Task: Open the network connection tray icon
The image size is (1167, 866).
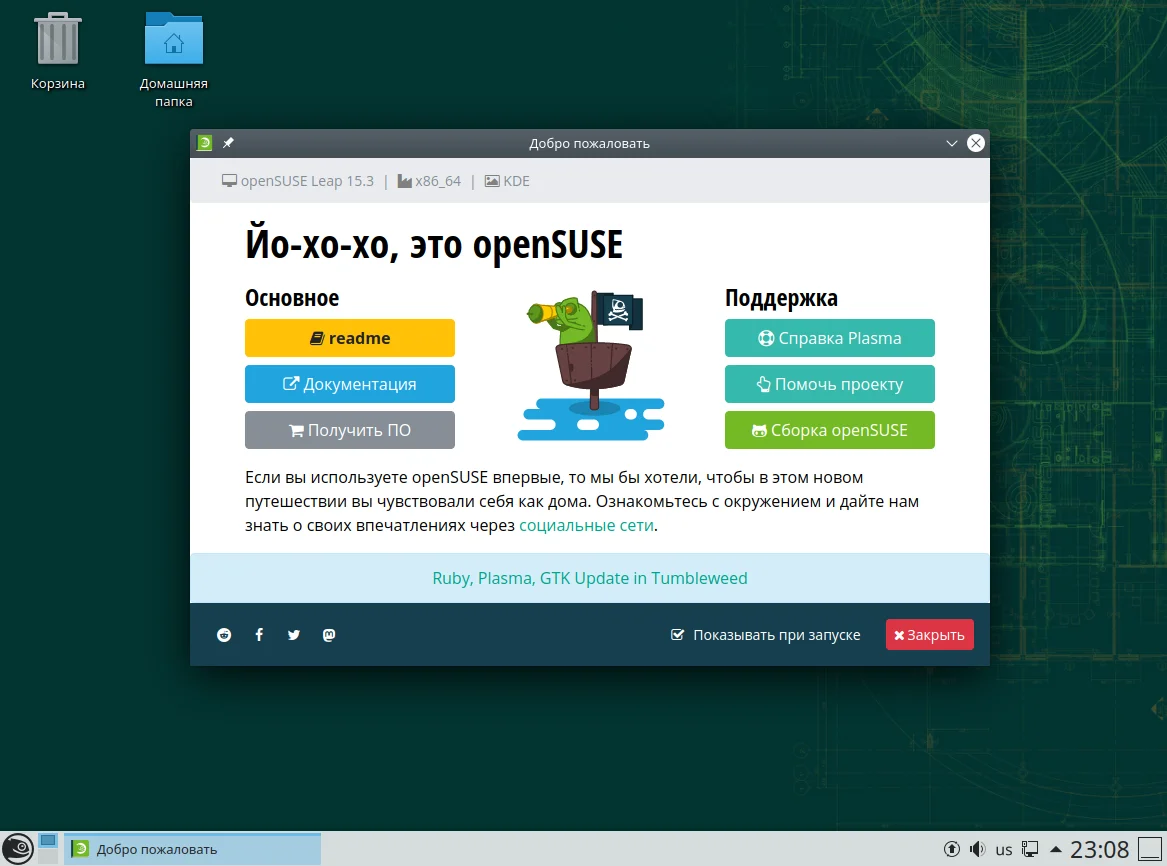Action: pos(1030,849)
